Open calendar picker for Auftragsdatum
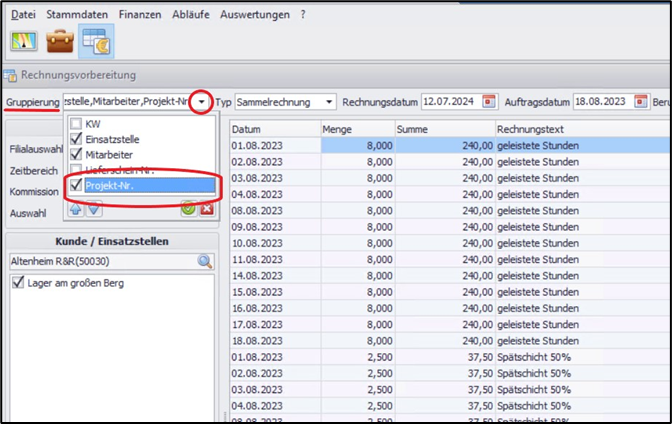 [641, 102]
